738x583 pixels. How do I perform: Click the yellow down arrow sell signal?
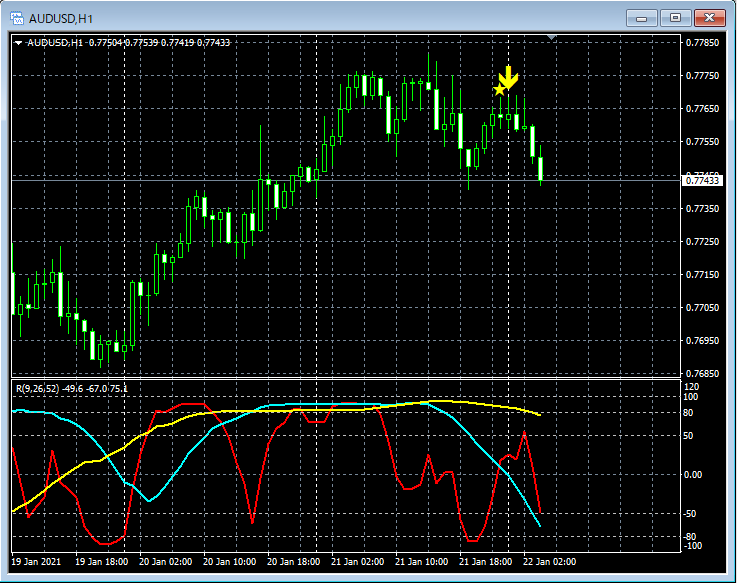509,77
